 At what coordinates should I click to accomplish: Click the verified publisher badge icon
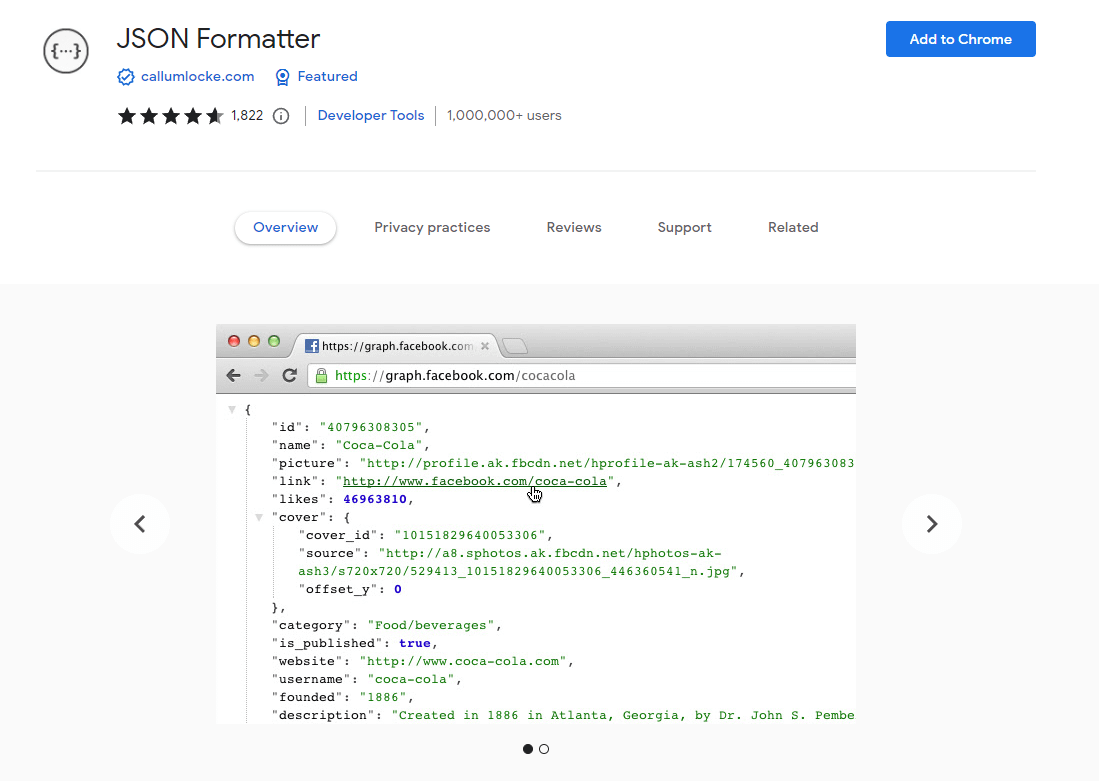pyautogui.click(x=126, y=77)
